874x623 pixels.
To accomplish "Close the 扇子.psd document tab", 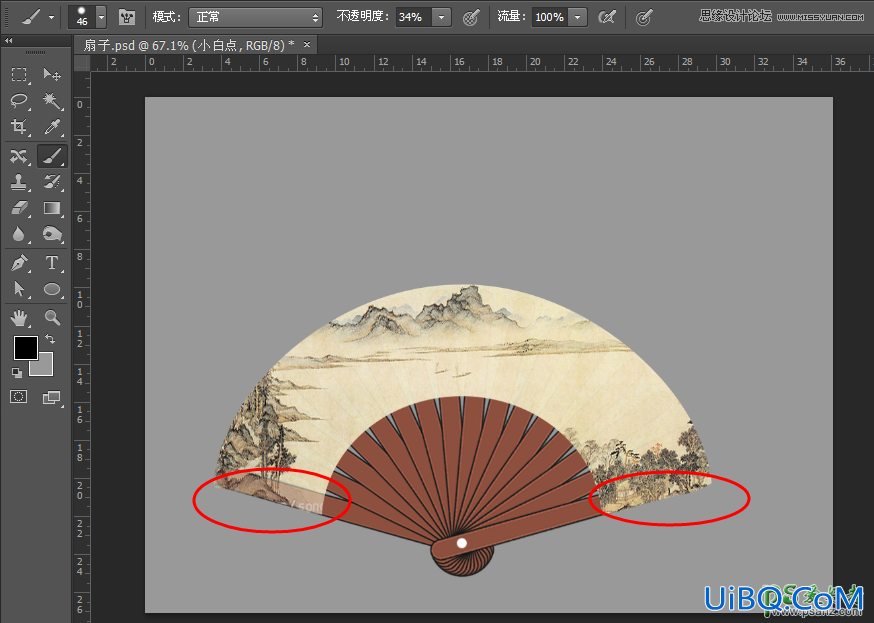I will click(x=307, y=45).
